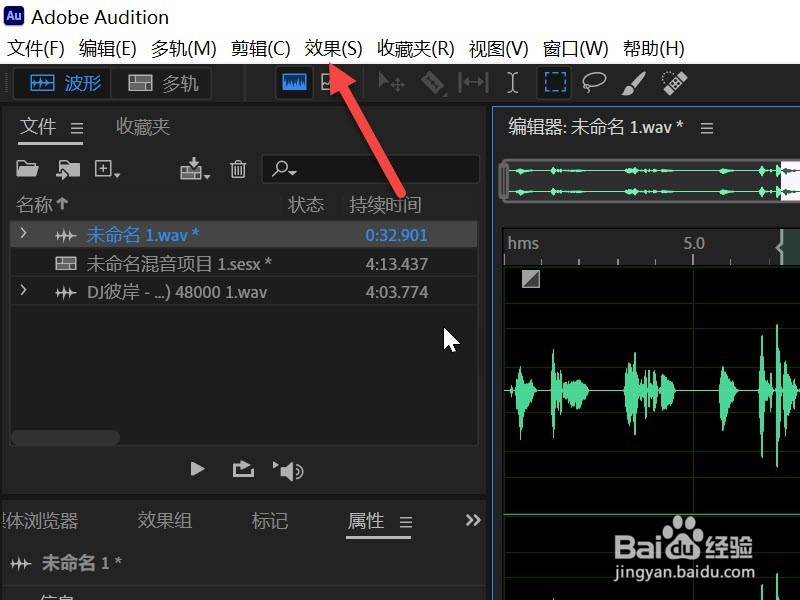Open the editor panel options menu
800x600 pixels.
(707, 128)
